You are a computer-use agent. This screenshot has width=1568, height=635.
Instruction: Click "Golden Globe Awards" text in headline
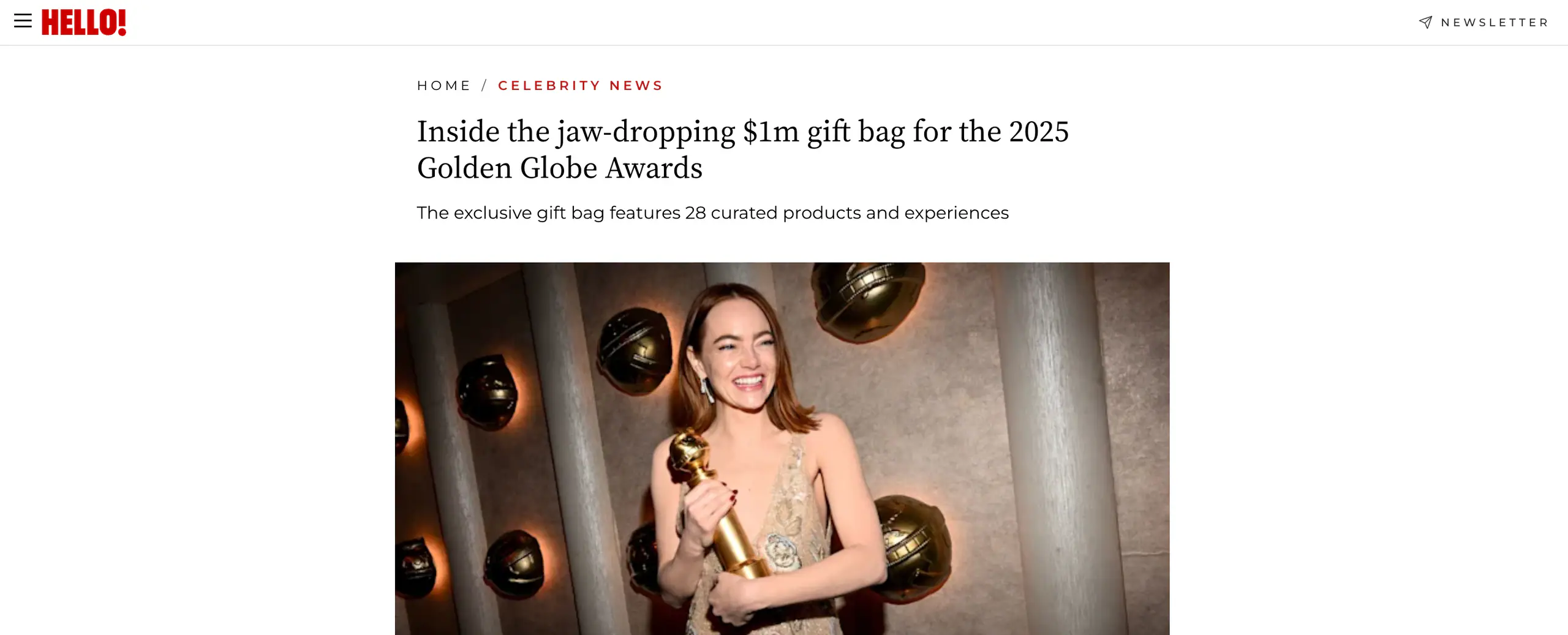point(559,168)
